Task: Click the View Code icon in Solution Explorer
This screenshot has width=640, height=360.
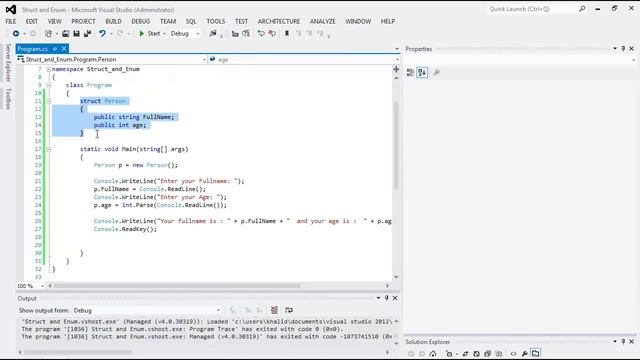Action: tap(513, 353)
